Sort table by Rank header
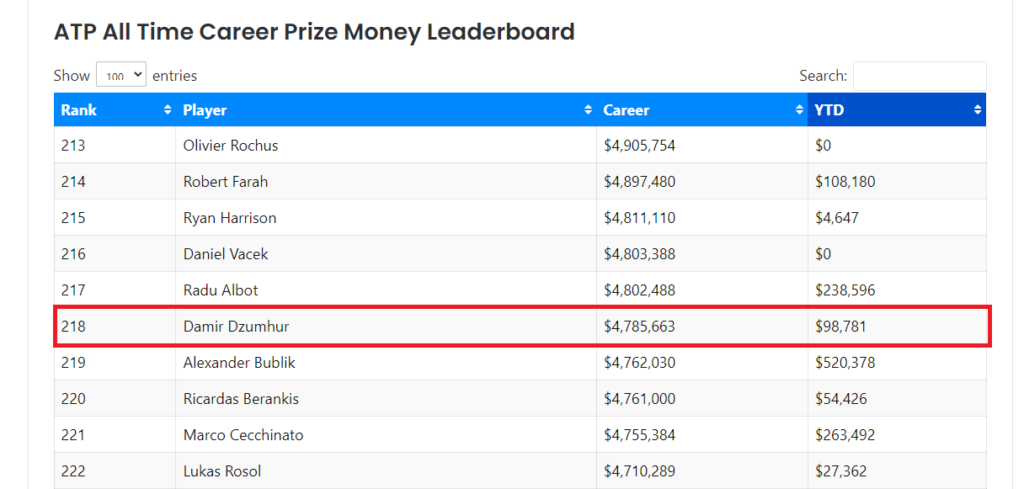1024x489 pixels. click(79, 110)
